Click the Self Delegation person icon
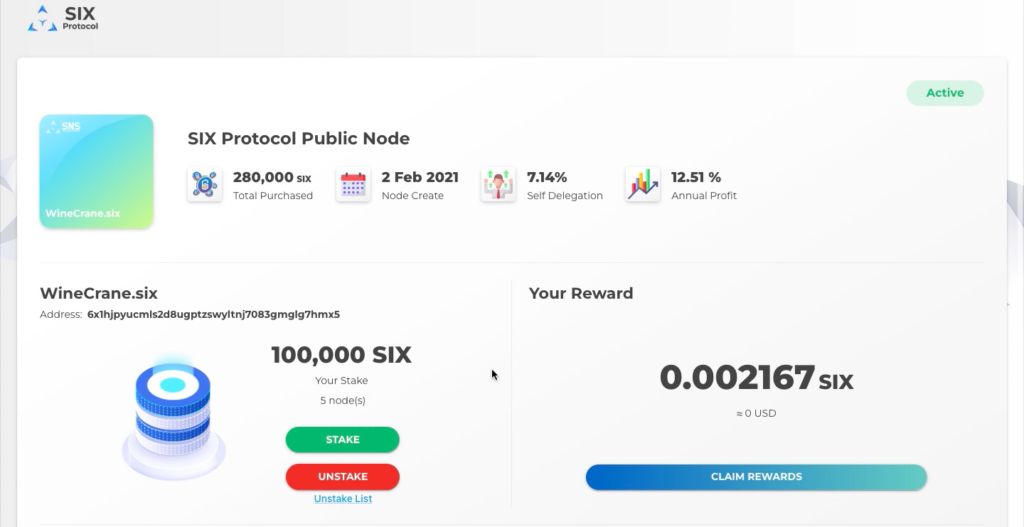Viewport: 1024px width, 527px height. (498, 185)
